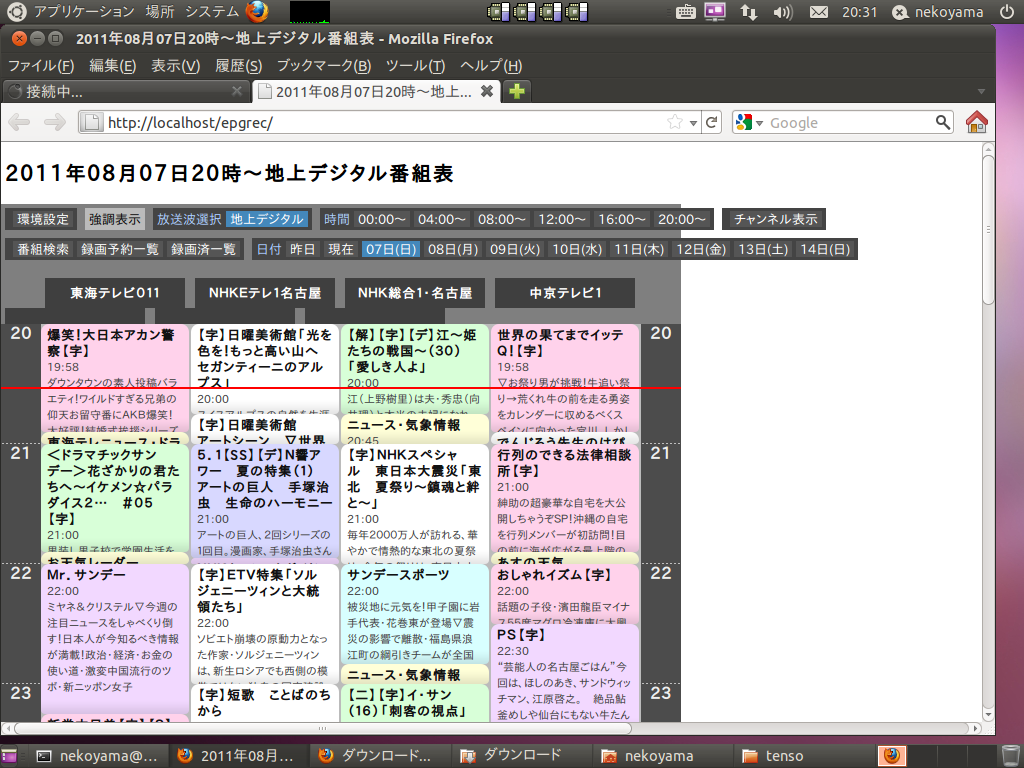Click the reload page icon
Viewport: 1024px width, 768px height.
[711, 122]
